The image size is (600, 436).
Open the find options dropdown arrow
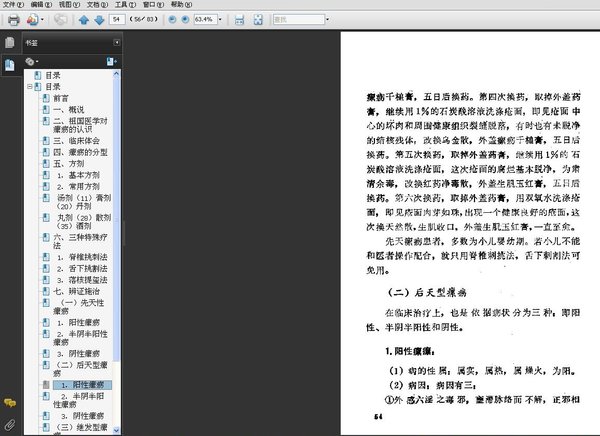tap(327, 19)
